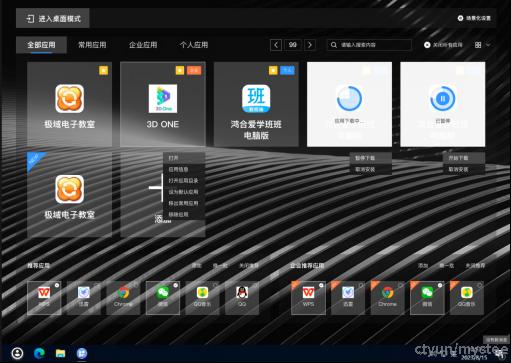Open QQ音乐 in 推荐应用 section

click(x=202, y=298)
